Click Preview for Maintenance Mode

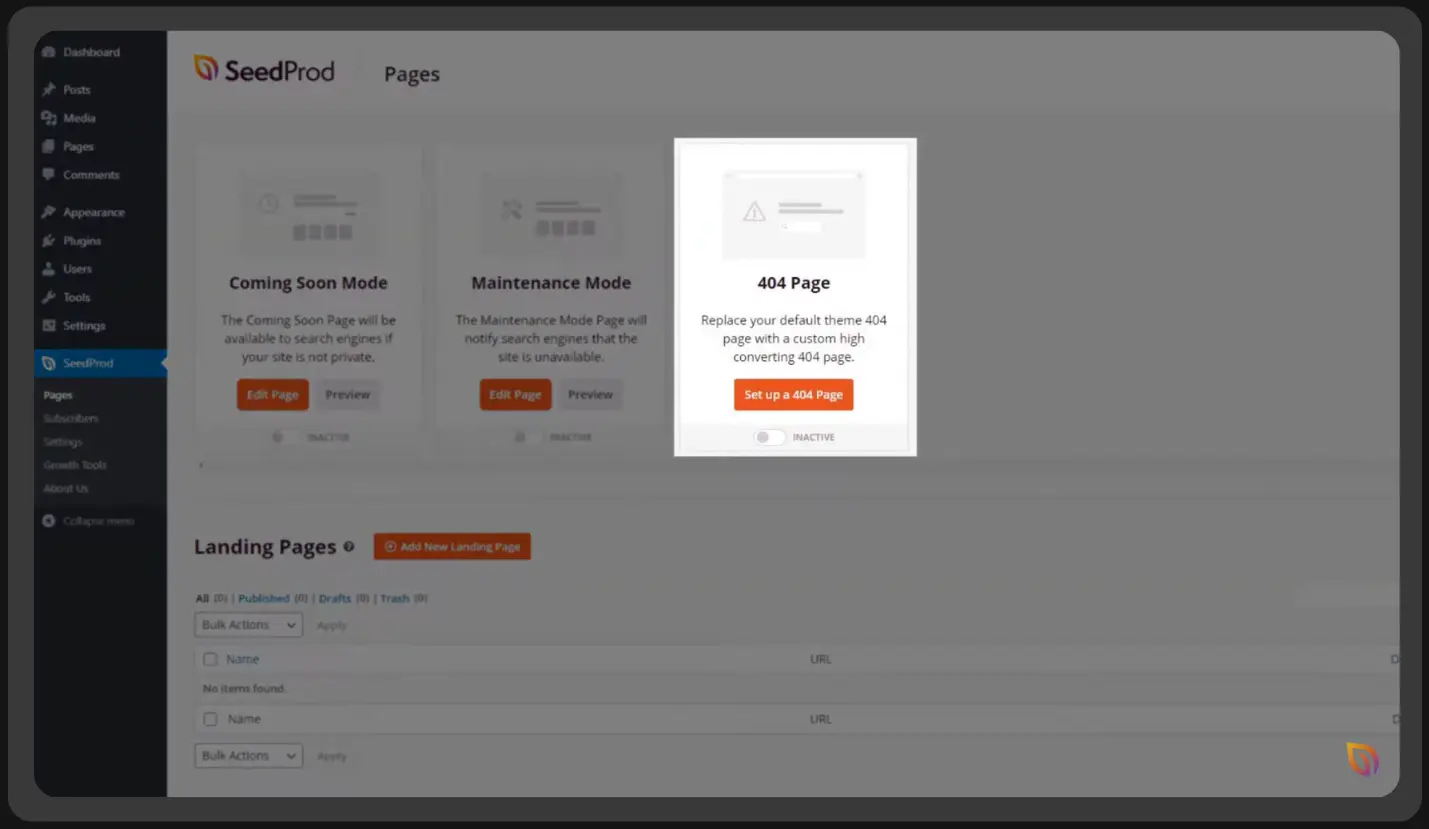(590, 395)
